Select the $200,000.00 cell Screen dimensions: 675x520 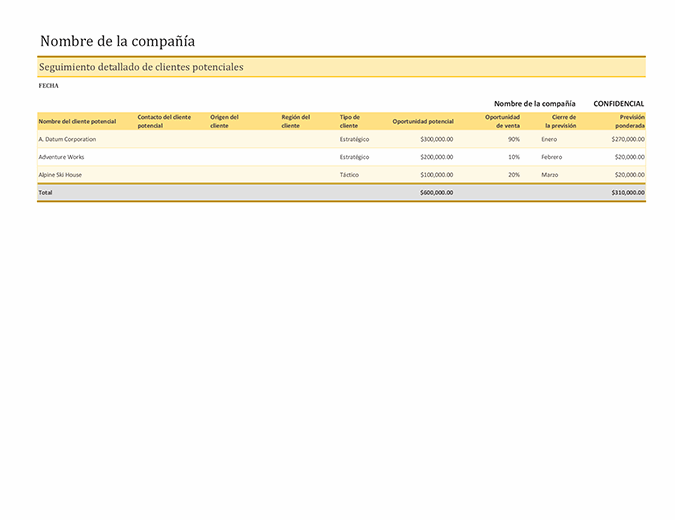click(437, 157)
